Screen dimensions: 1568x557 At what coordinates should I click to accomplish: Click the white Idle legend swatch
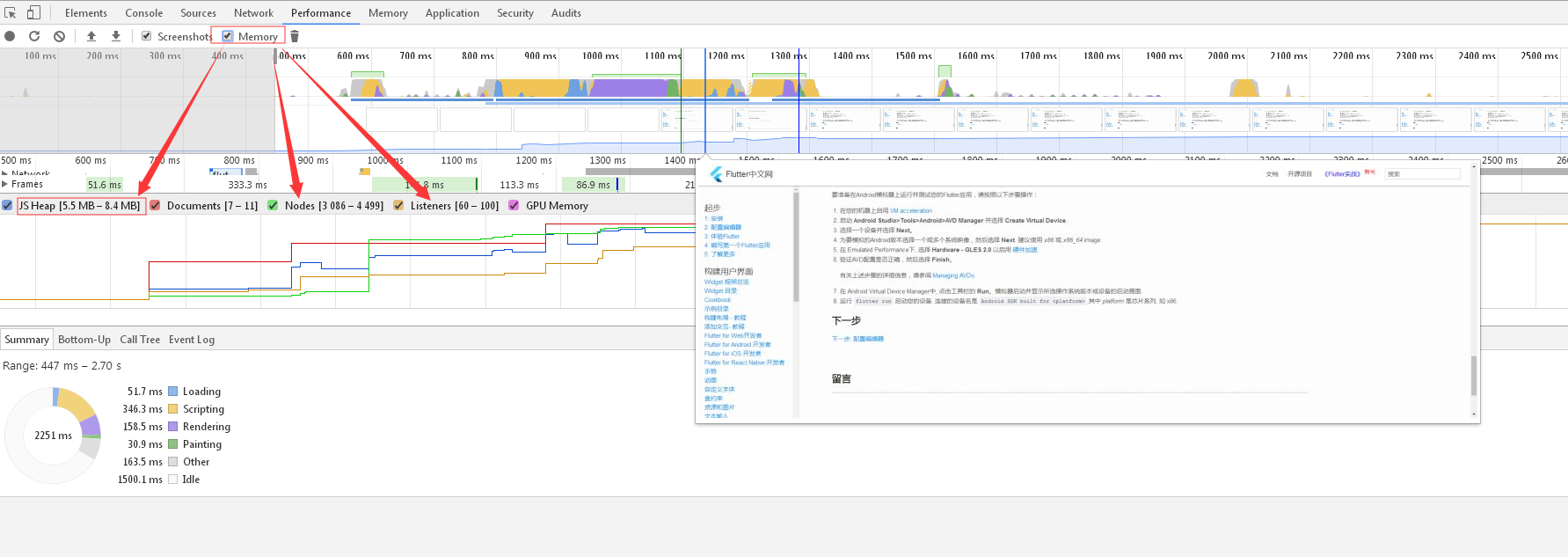pyautogui.click(x=173, y=480)
